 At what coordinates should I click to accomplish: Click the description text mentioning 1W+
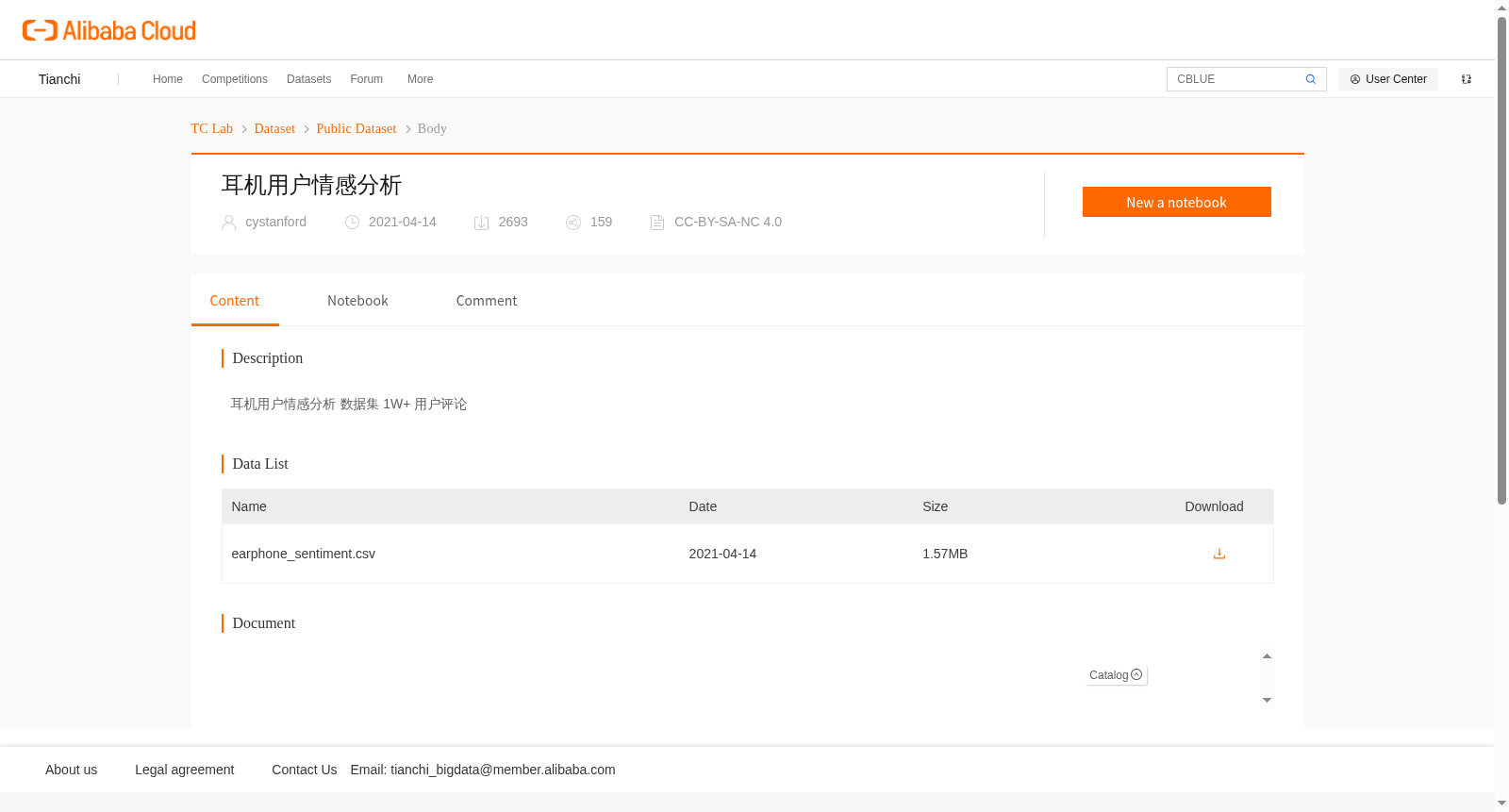pos(348,404)
